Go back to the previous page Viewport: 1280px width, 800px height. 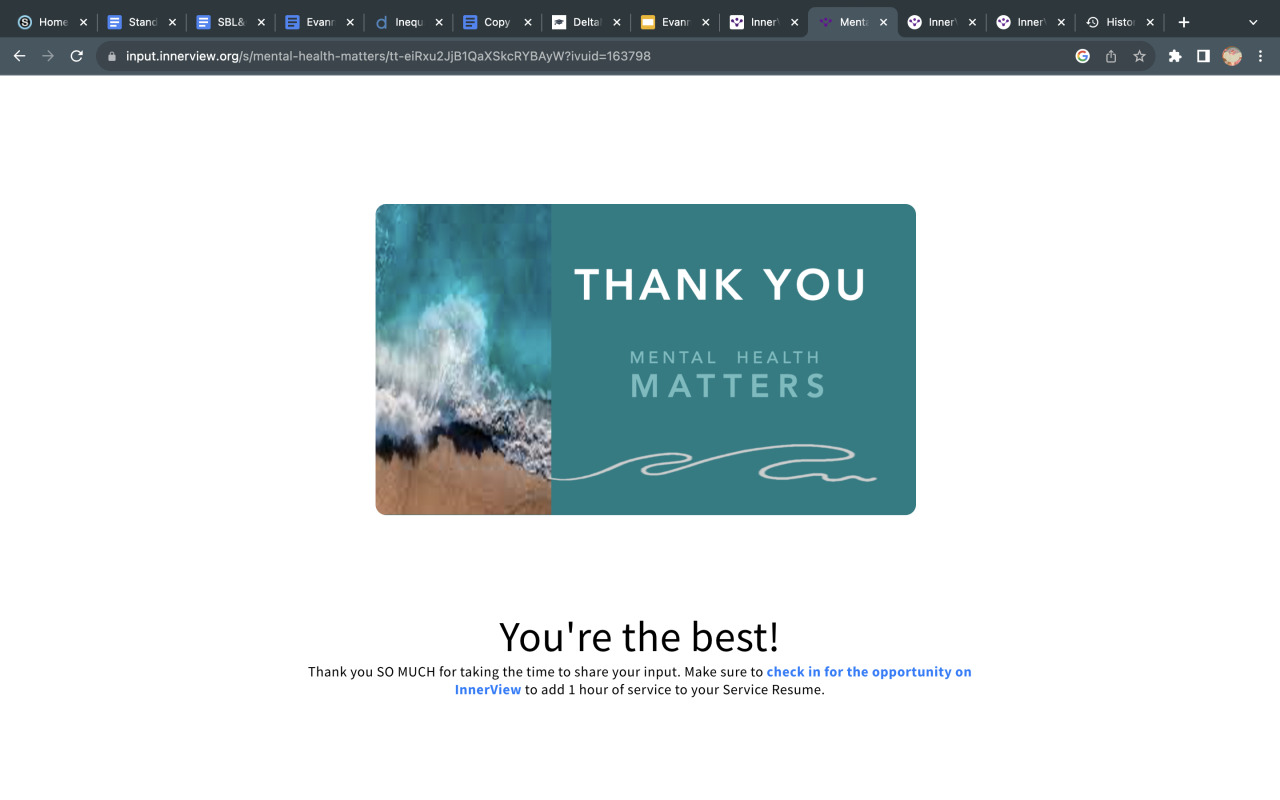point(19,56)
